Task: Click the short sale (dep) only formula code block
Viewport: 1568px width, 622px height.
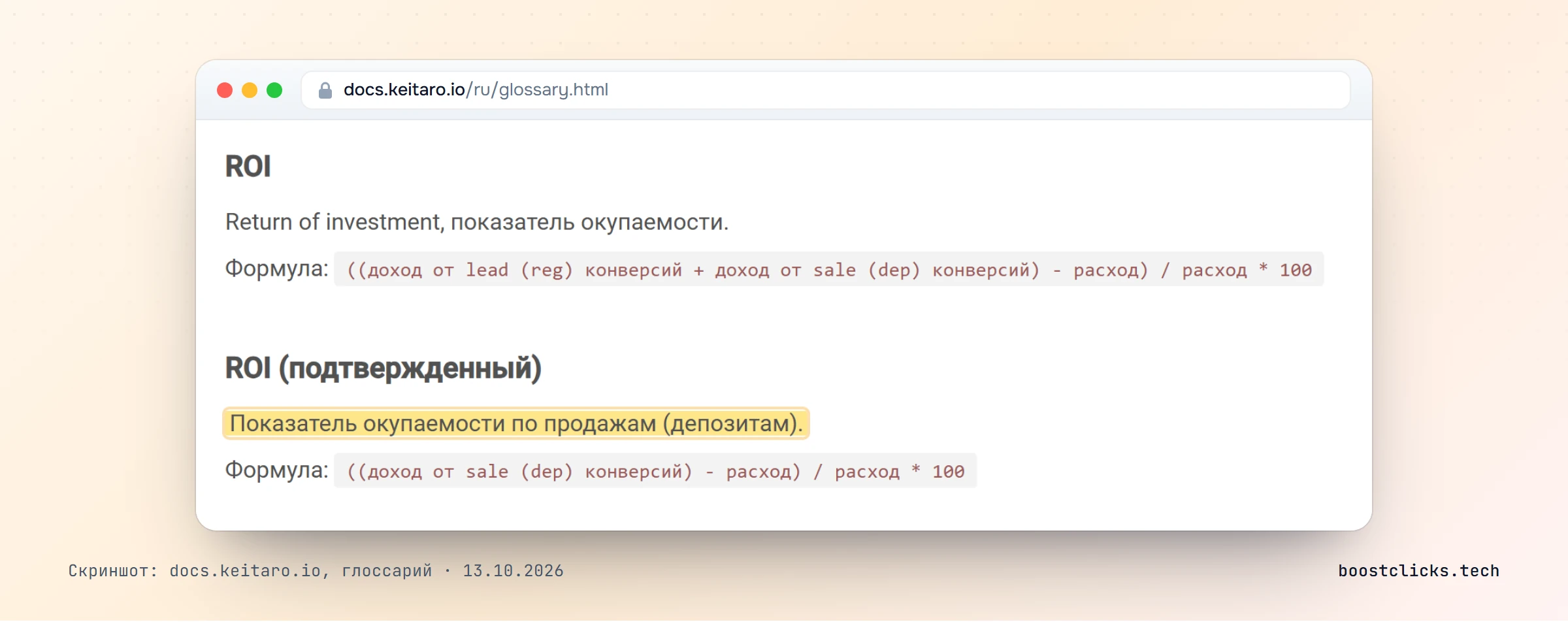Action: point(655,470)
